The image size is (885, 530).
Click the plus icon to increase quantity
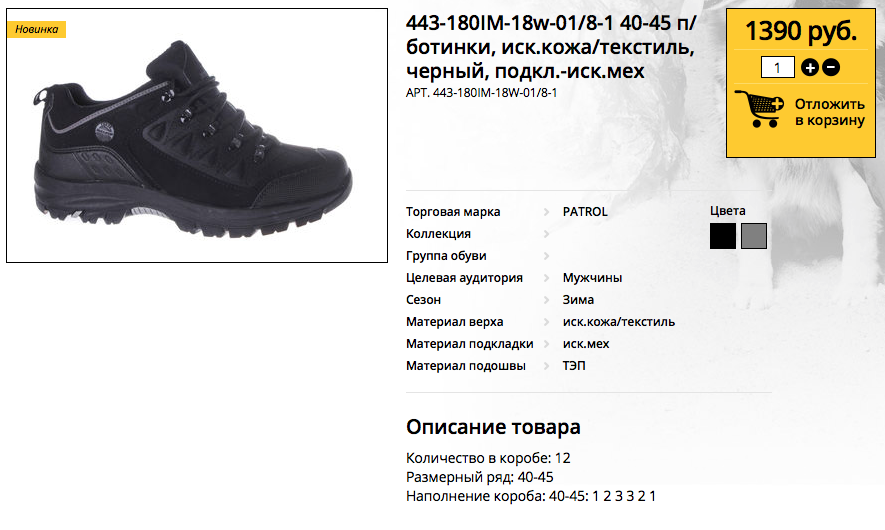pyautogui.click(x=810, y=68)
